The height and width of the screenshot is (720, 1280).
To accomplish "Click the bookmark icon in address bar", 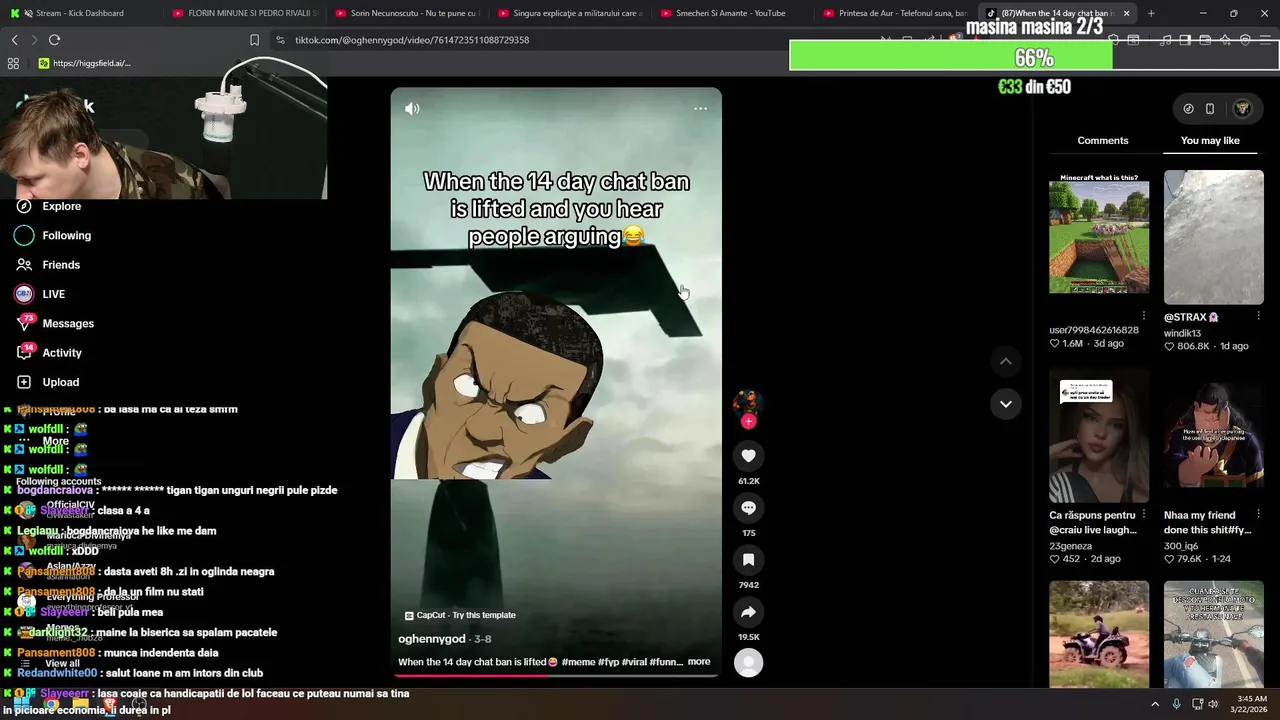I will click(254, 40).
